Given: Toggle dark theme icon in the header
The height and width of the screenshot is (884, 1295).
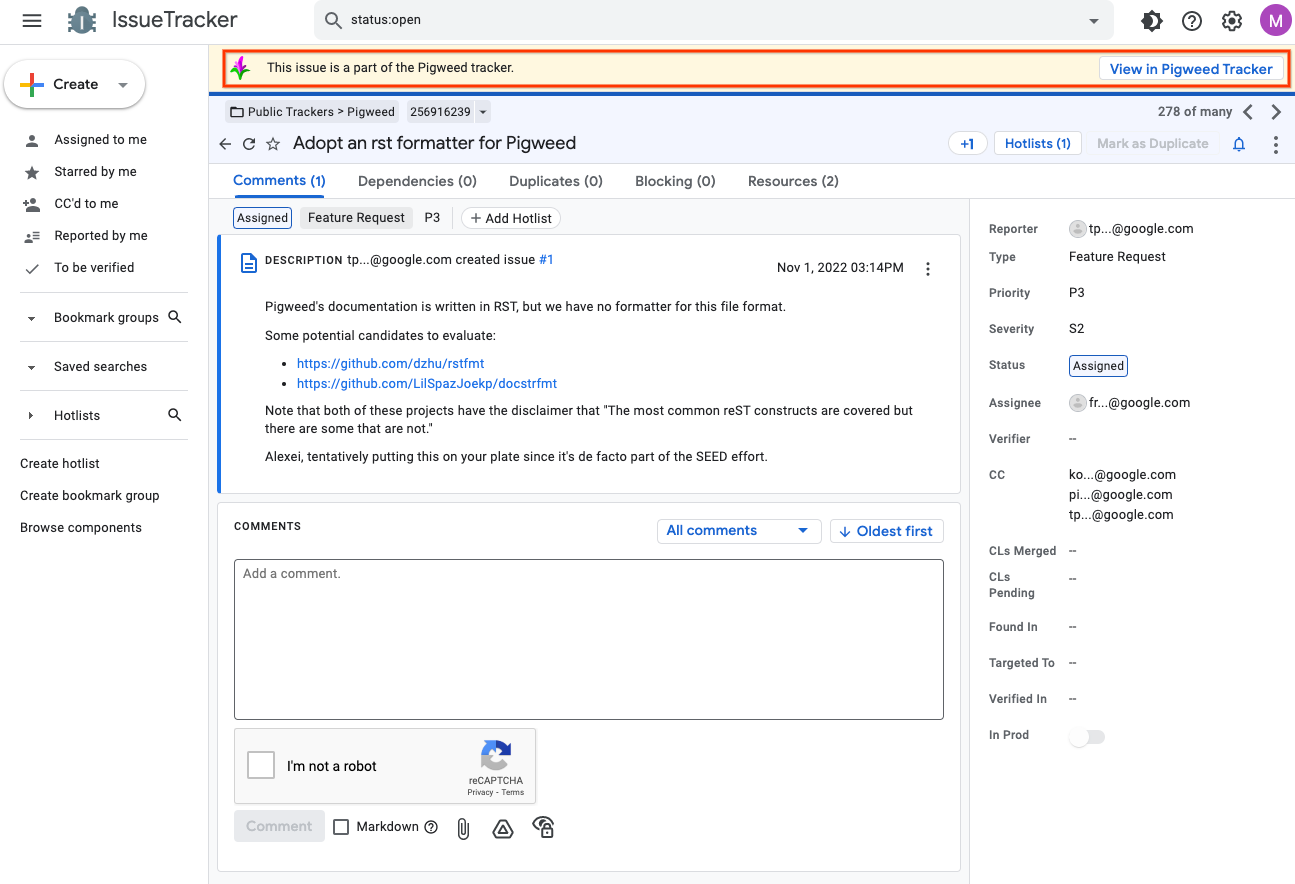Looking at the screenshot, I should coord(1151,20).
